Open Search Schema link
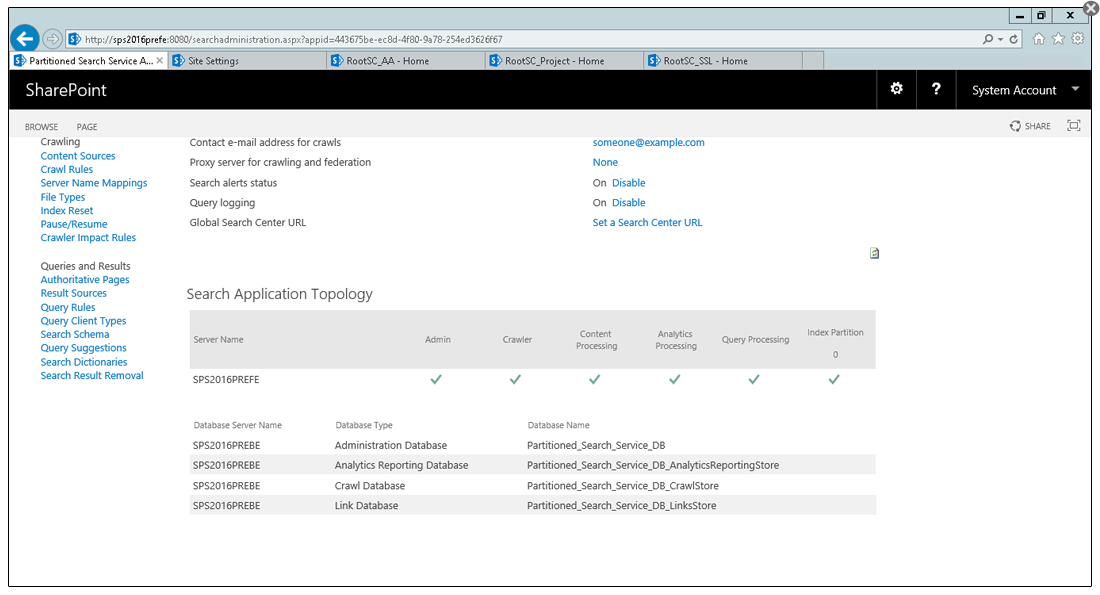Viewport: 1100px width, 595px height. (x=75, y=334)
